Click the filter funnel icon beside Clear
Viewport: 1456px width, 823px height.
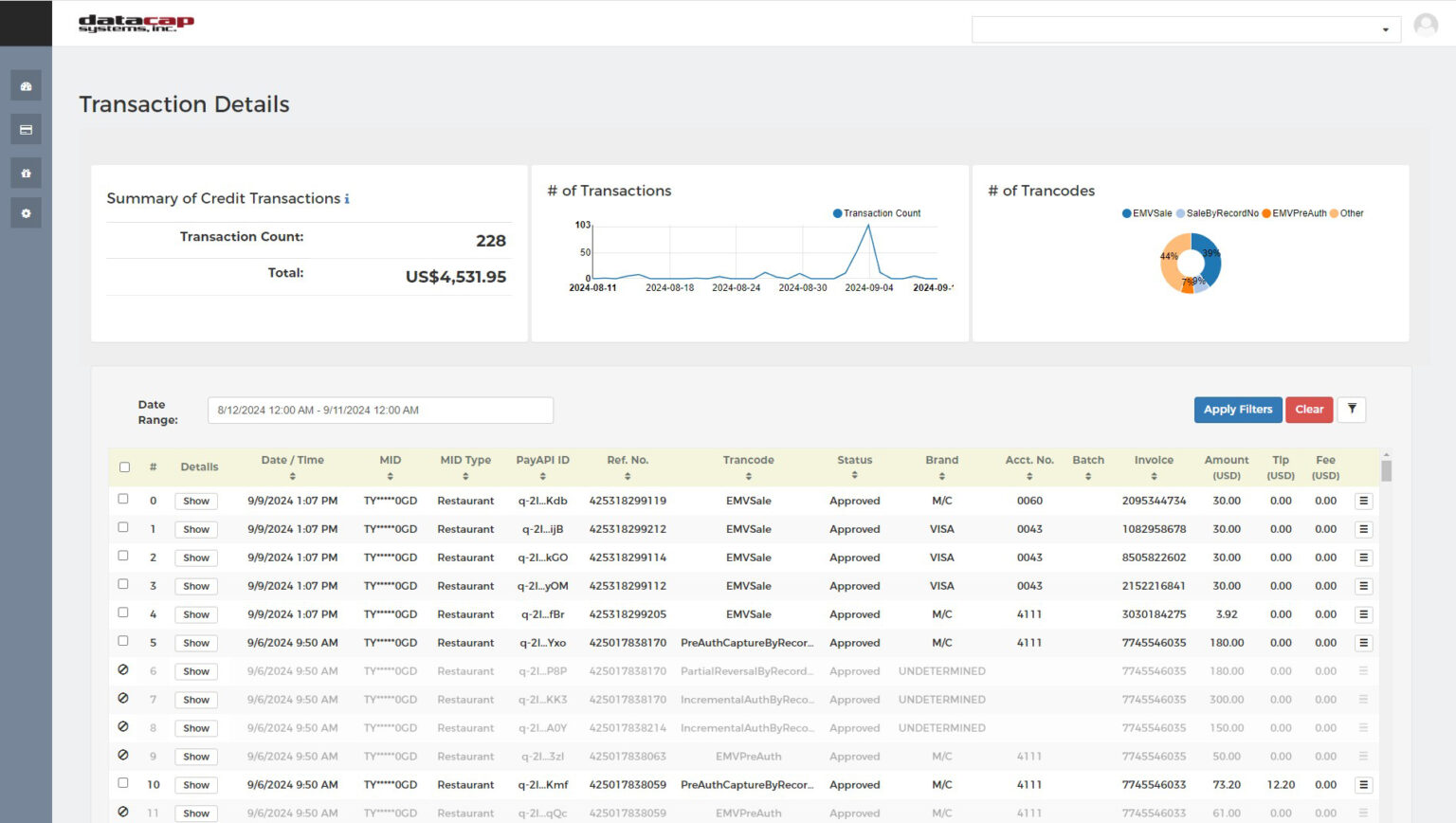[1352, 410]
